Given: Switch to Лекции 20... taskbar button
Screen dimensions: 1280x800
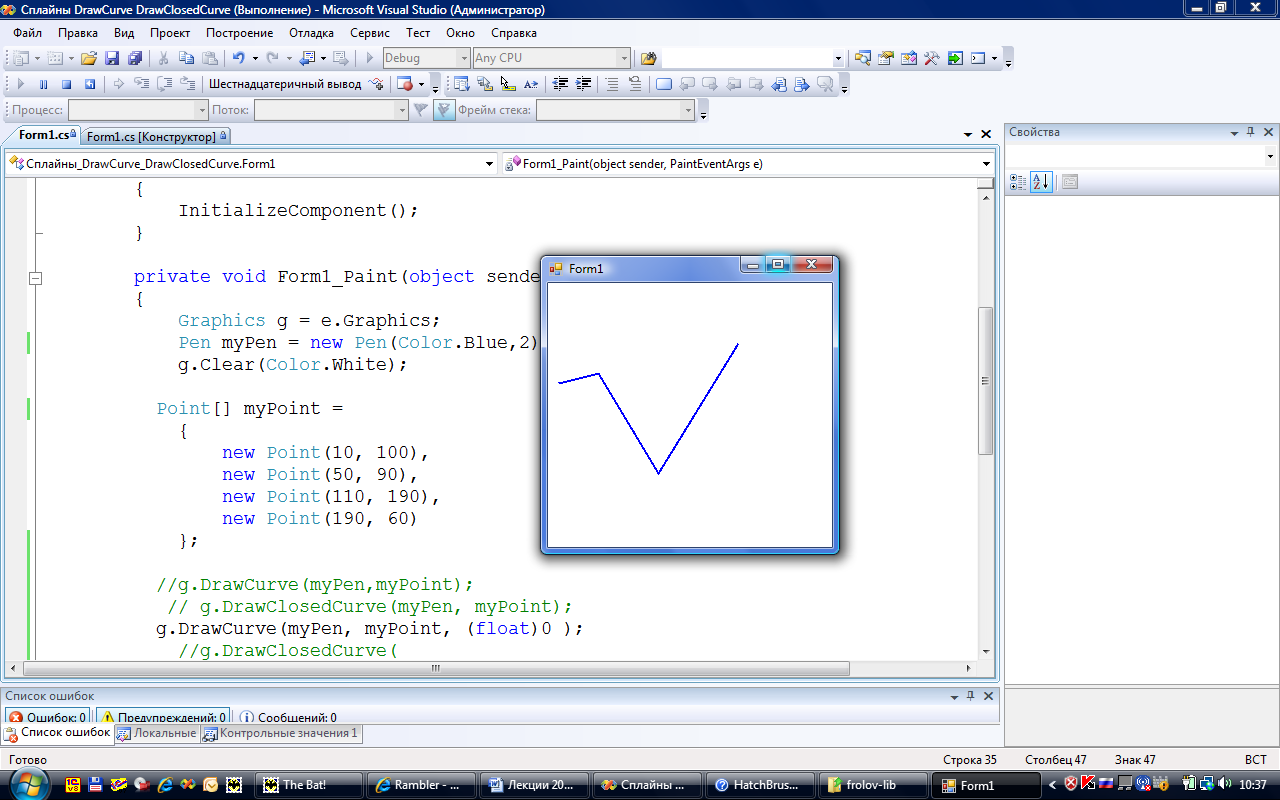Looking at the screenshot, I should [534, 785].
